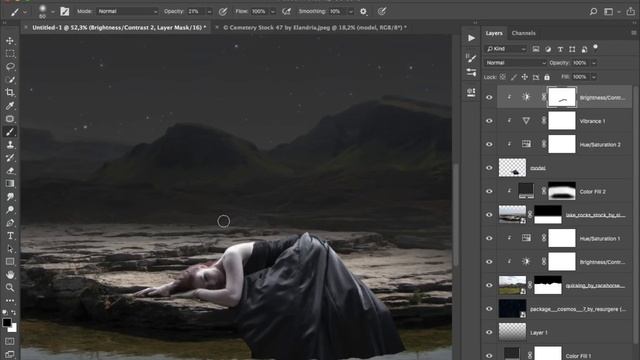Open the layer blend mode dropdown
Viewport: 640px width, 360px height.
[x=515, y=63]
